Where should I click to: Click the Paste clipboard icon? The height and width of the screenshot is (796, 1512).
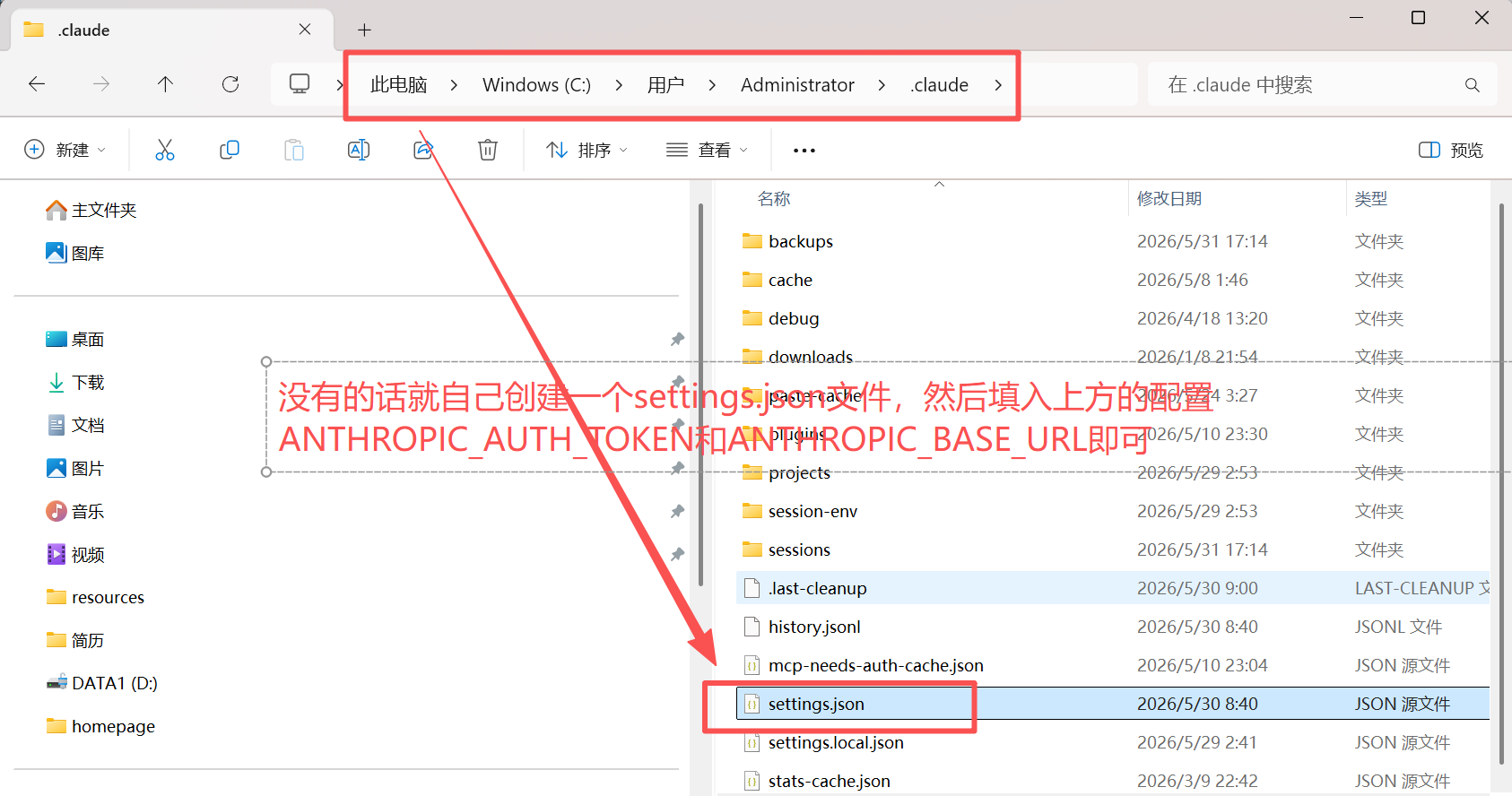[294, 150]
